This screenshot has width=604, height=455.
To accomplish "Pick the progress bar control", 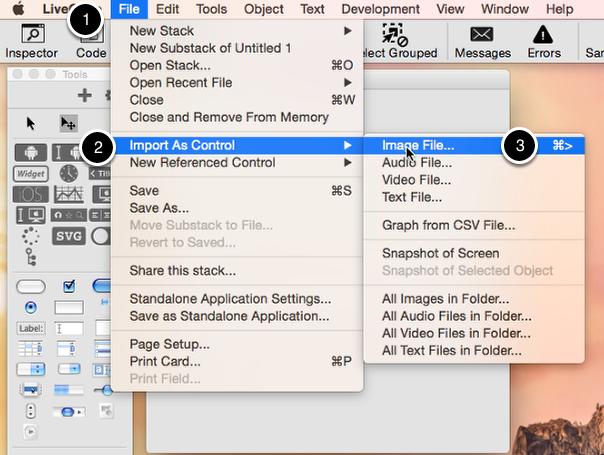I will (x=69, y=390).
